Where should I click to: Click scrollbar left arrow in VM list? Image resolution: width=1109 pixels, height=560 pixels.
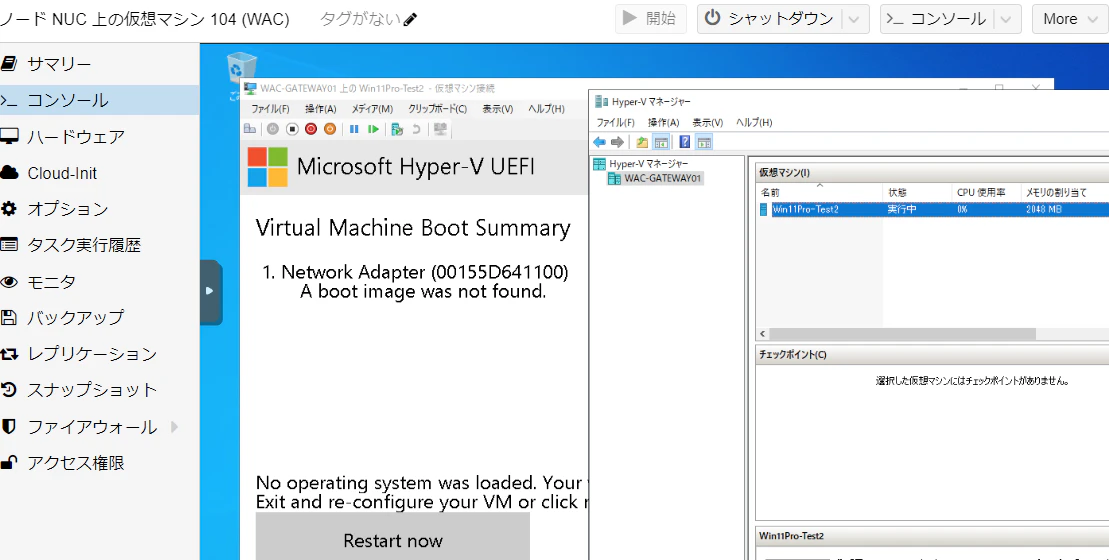coord(763,334)
